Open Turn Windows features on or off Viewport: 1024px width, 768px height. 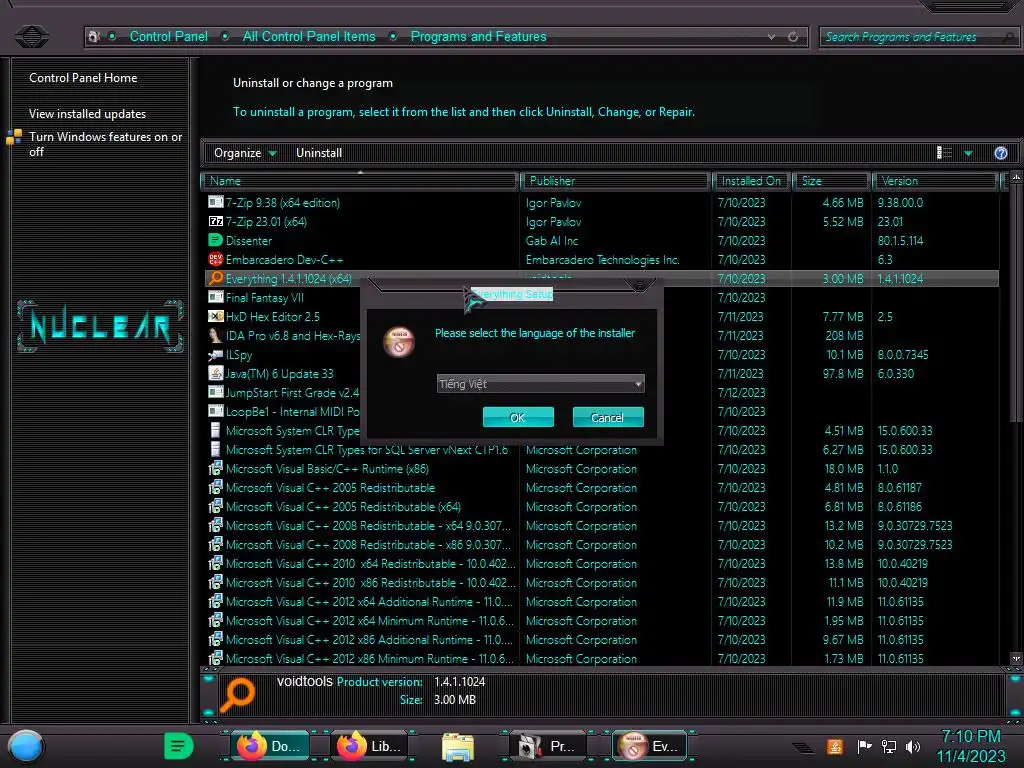pyautogui.click(x=105, y=144)
